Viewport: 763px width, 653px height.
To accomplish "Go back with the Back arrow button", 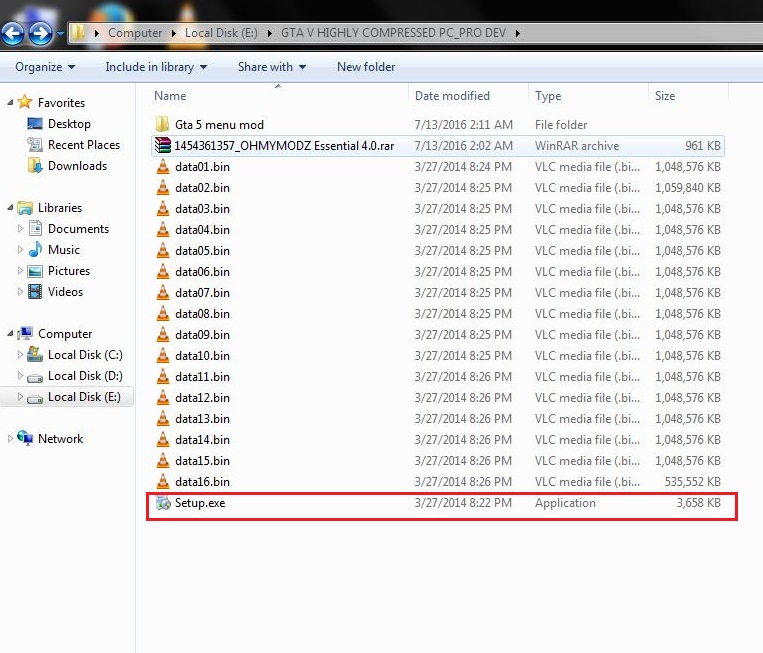I will point(13,34).
